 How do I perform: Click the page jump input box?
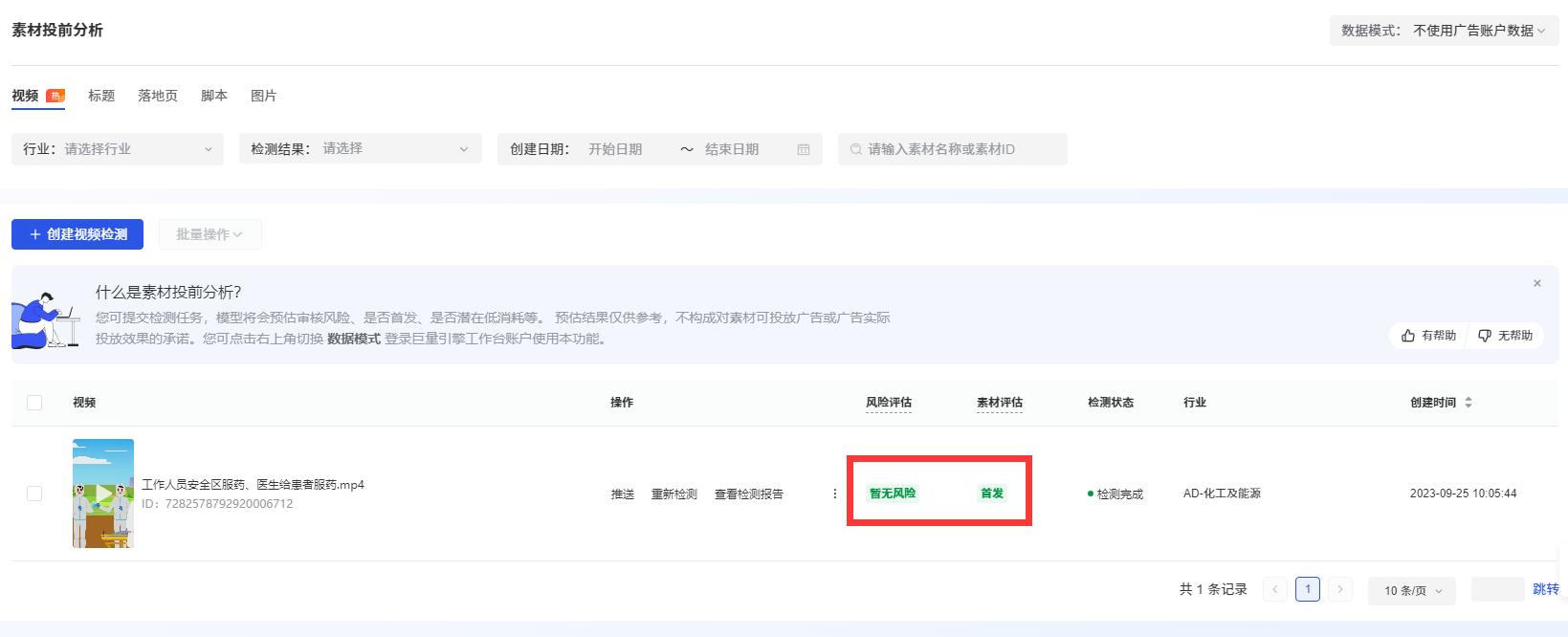pyautogui.click(x=1498, y=589)
